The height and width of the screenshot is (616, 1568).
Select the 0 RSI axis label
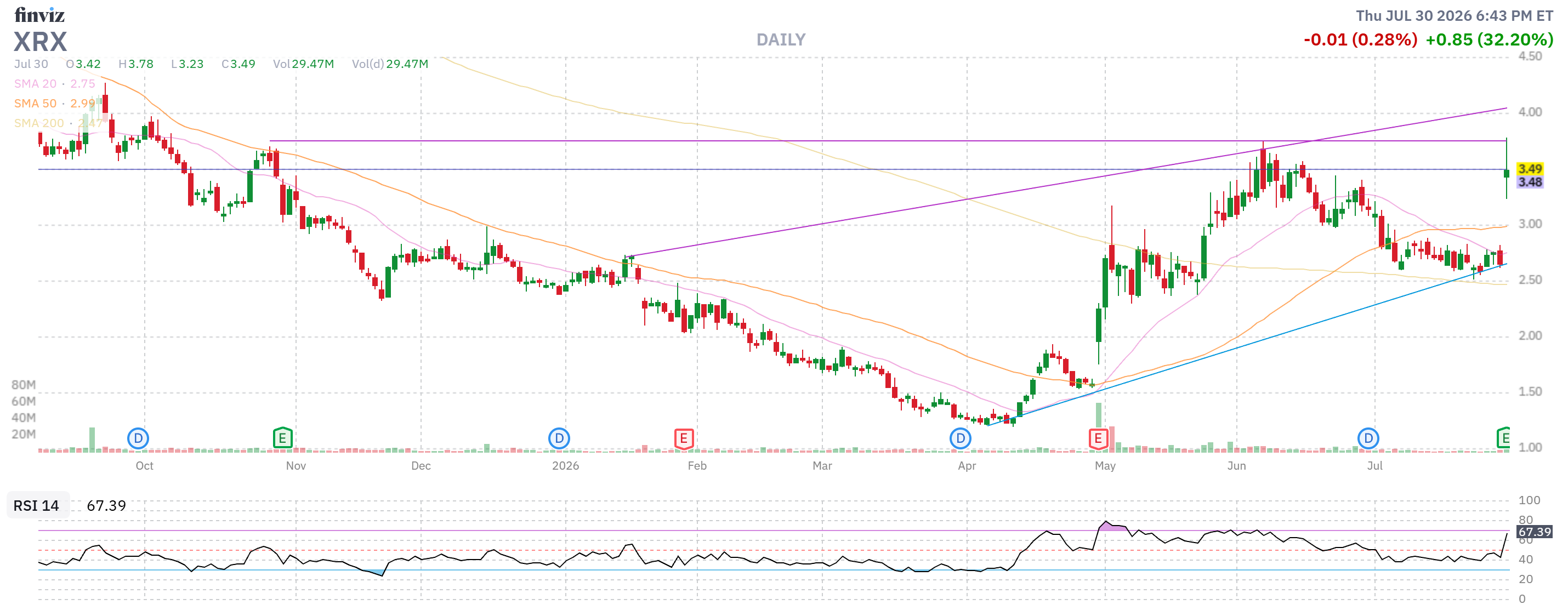tap(1522, 599)
